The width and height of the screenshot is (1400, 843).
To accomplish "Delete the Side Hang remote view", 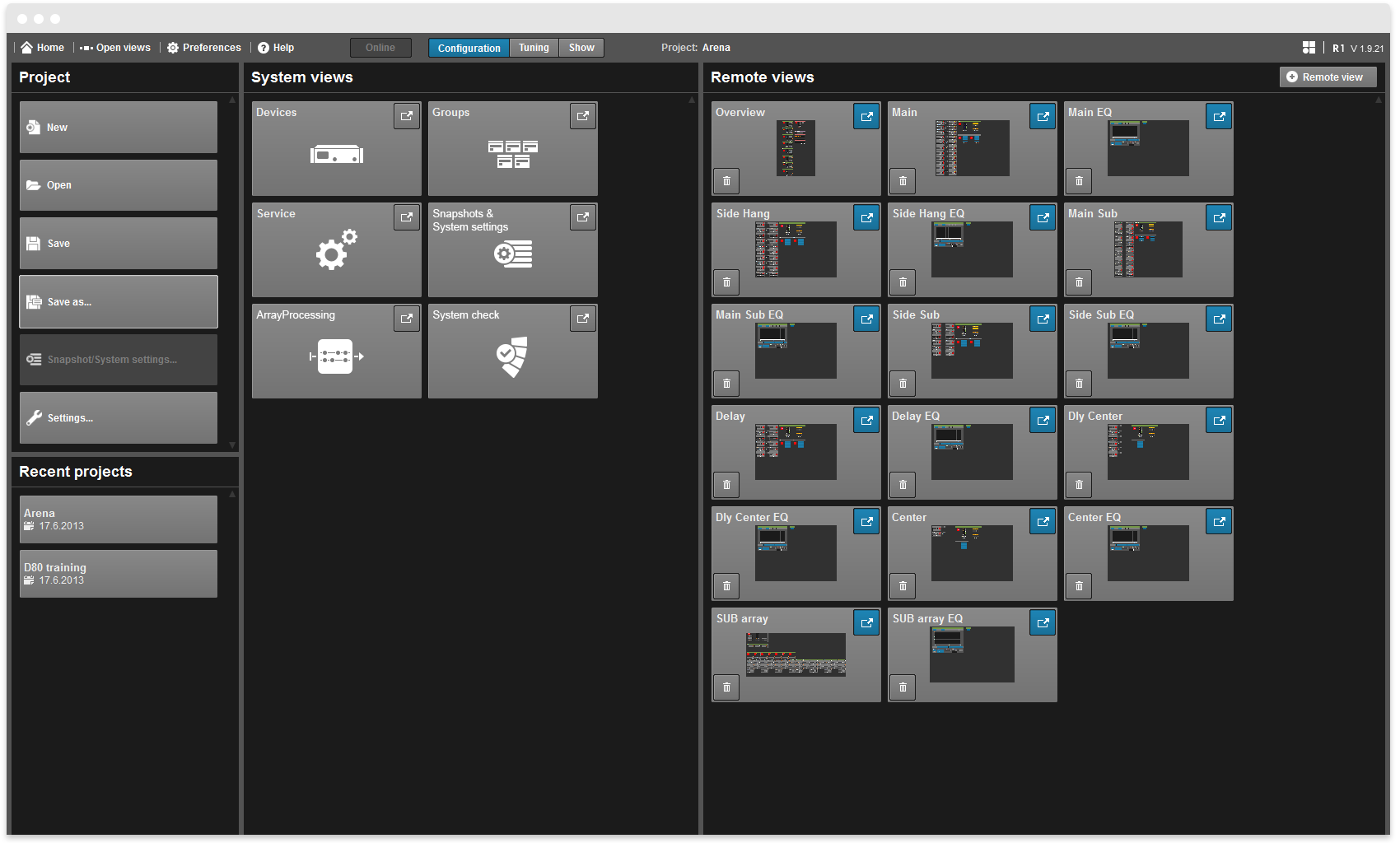I will (x=726, y=282).
